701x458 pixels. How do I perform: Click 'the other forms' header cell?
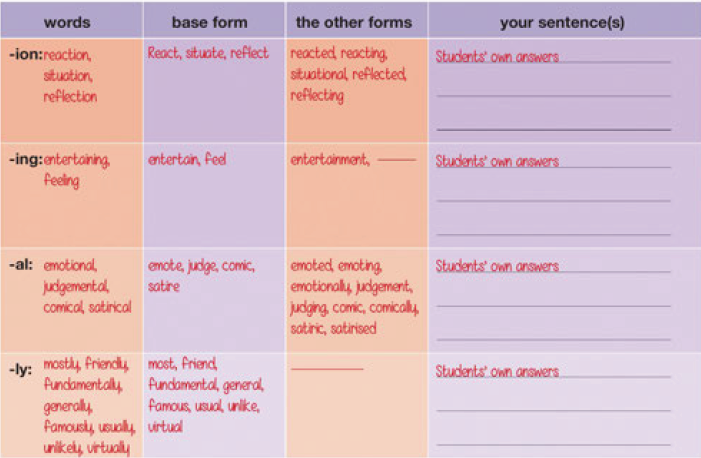354,22
